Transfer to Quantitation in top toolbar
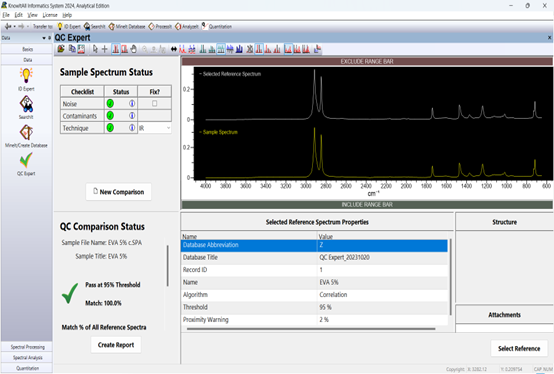Image resolution: width=554 pixels, height=374 pixels. [217, 26]
